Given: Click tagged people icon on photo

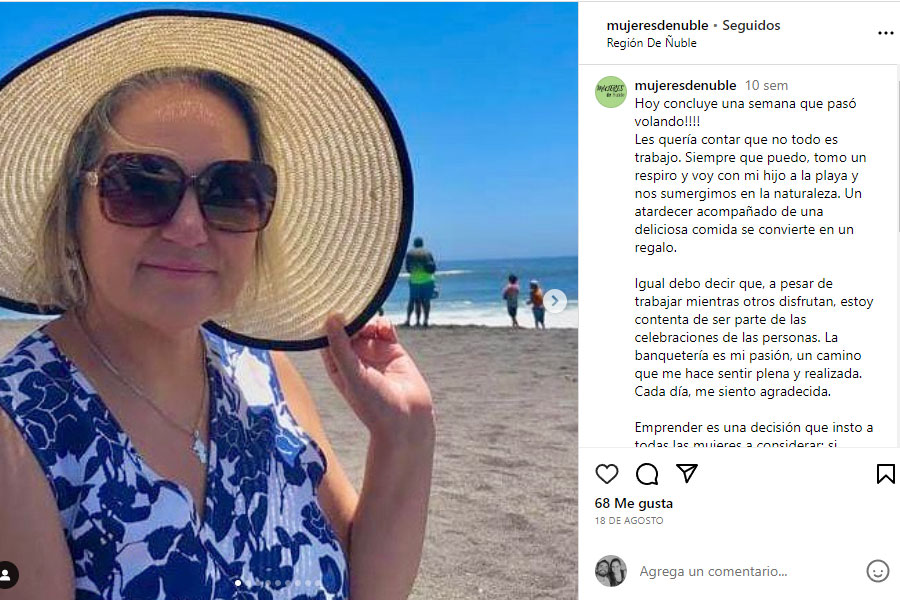Looking at the screenshot, I should (7, 574).
